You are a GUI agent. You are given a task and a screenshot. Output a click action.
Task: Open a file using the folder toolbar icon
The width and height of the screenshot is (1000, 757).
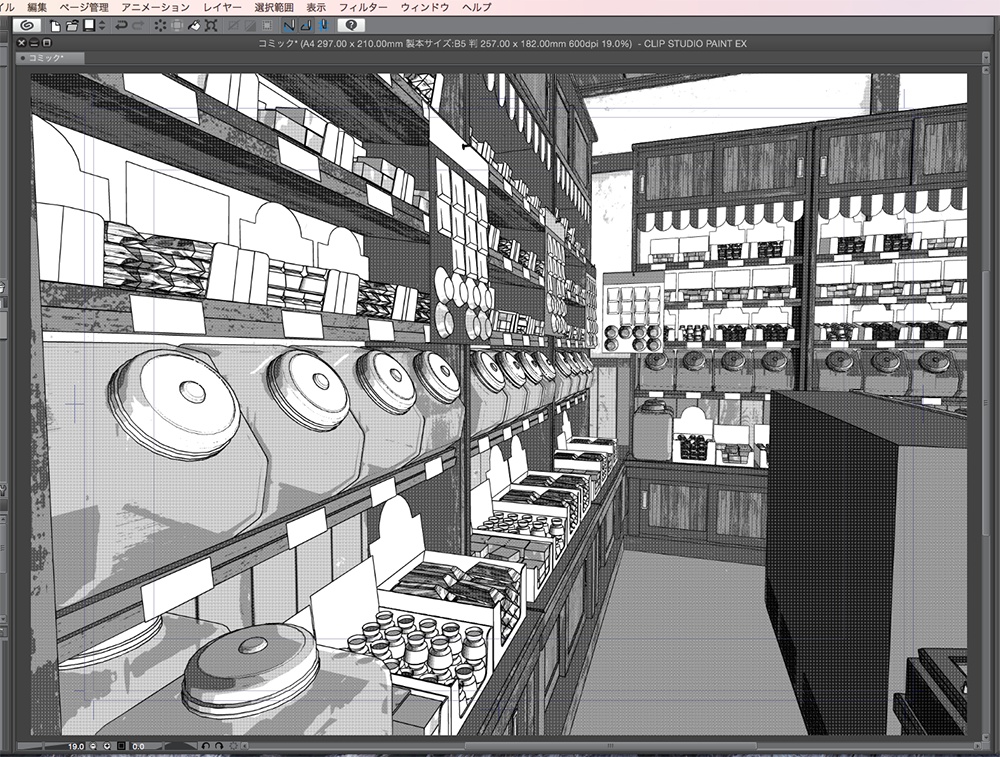[x=71, y=27]
